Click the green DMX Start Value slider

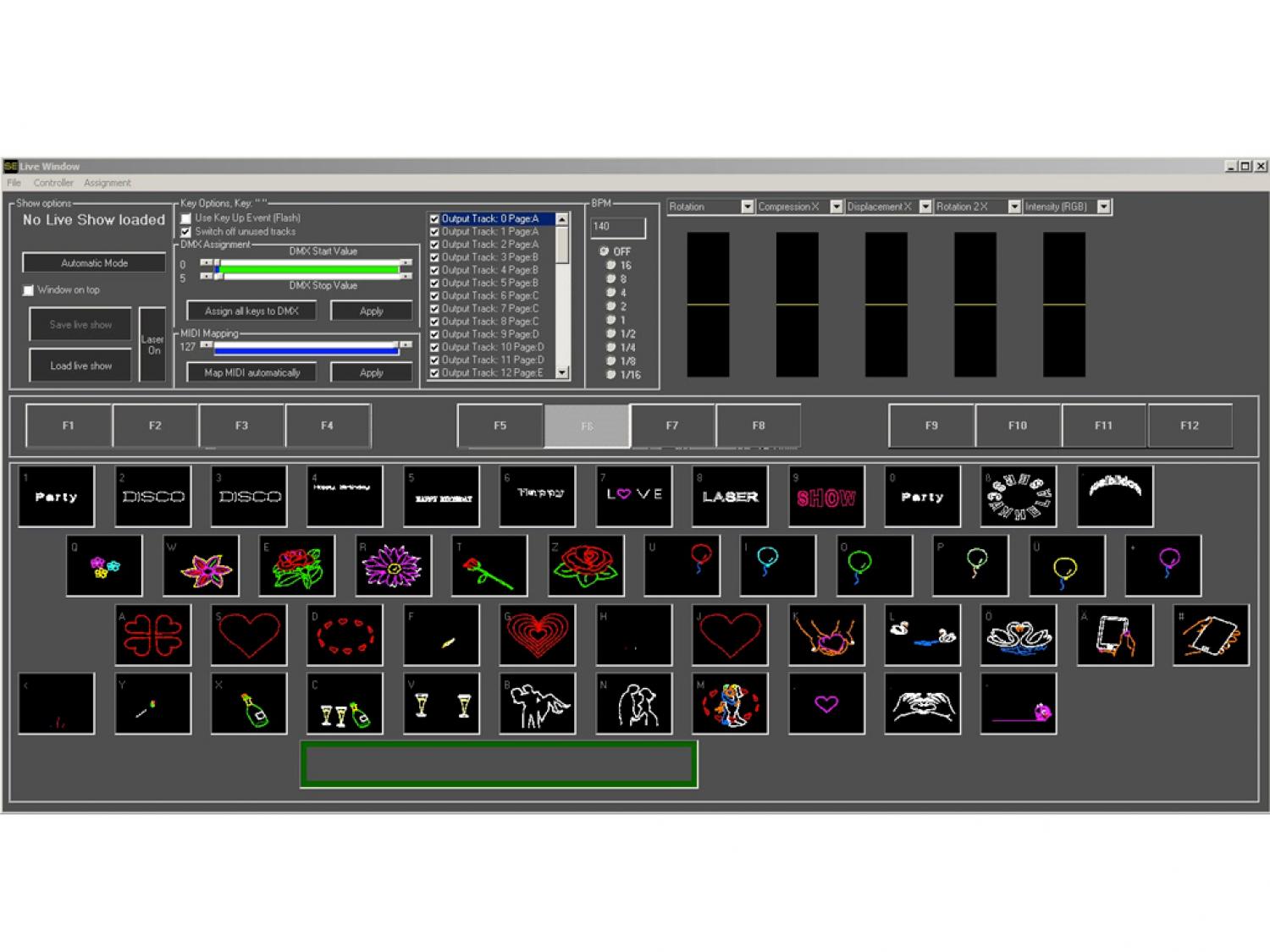click(309, 269)
